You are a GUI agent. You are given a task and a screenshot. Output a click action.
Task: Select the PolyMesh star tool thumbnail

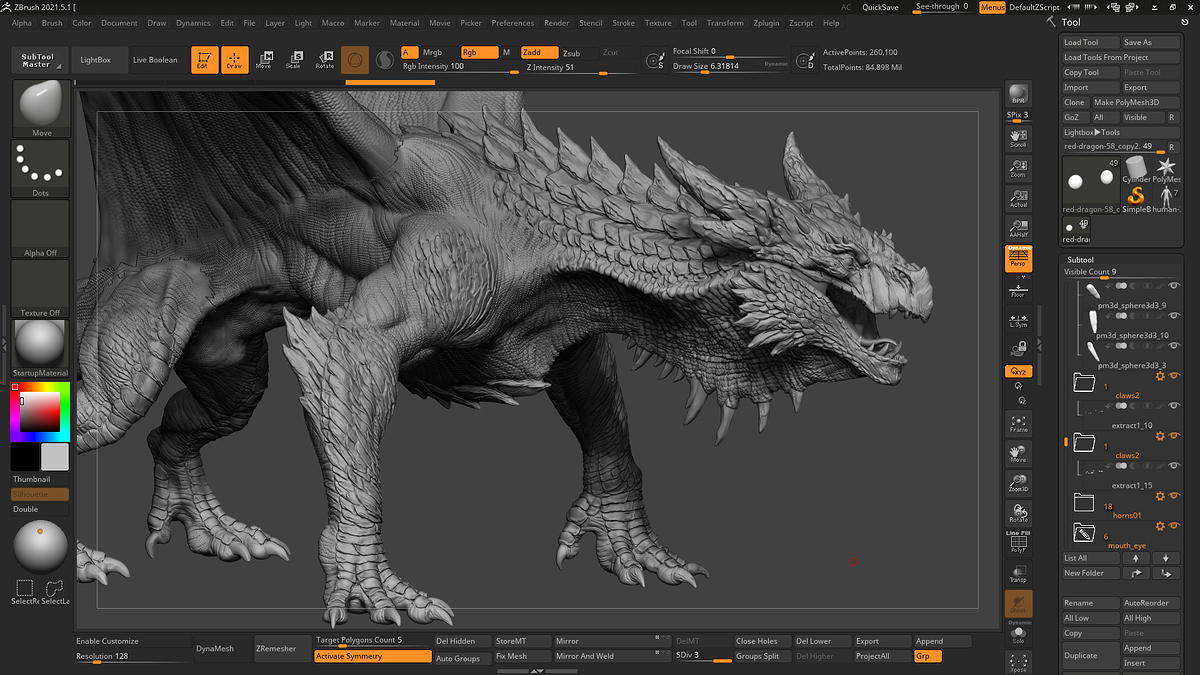pos(1166,168)
